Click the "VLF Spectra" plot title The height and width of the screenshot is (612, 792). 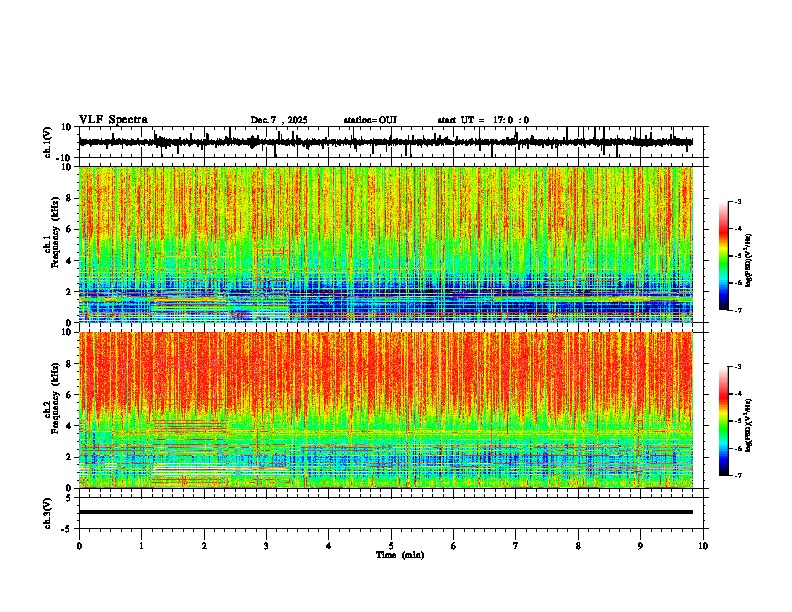[x=113, y=119]
